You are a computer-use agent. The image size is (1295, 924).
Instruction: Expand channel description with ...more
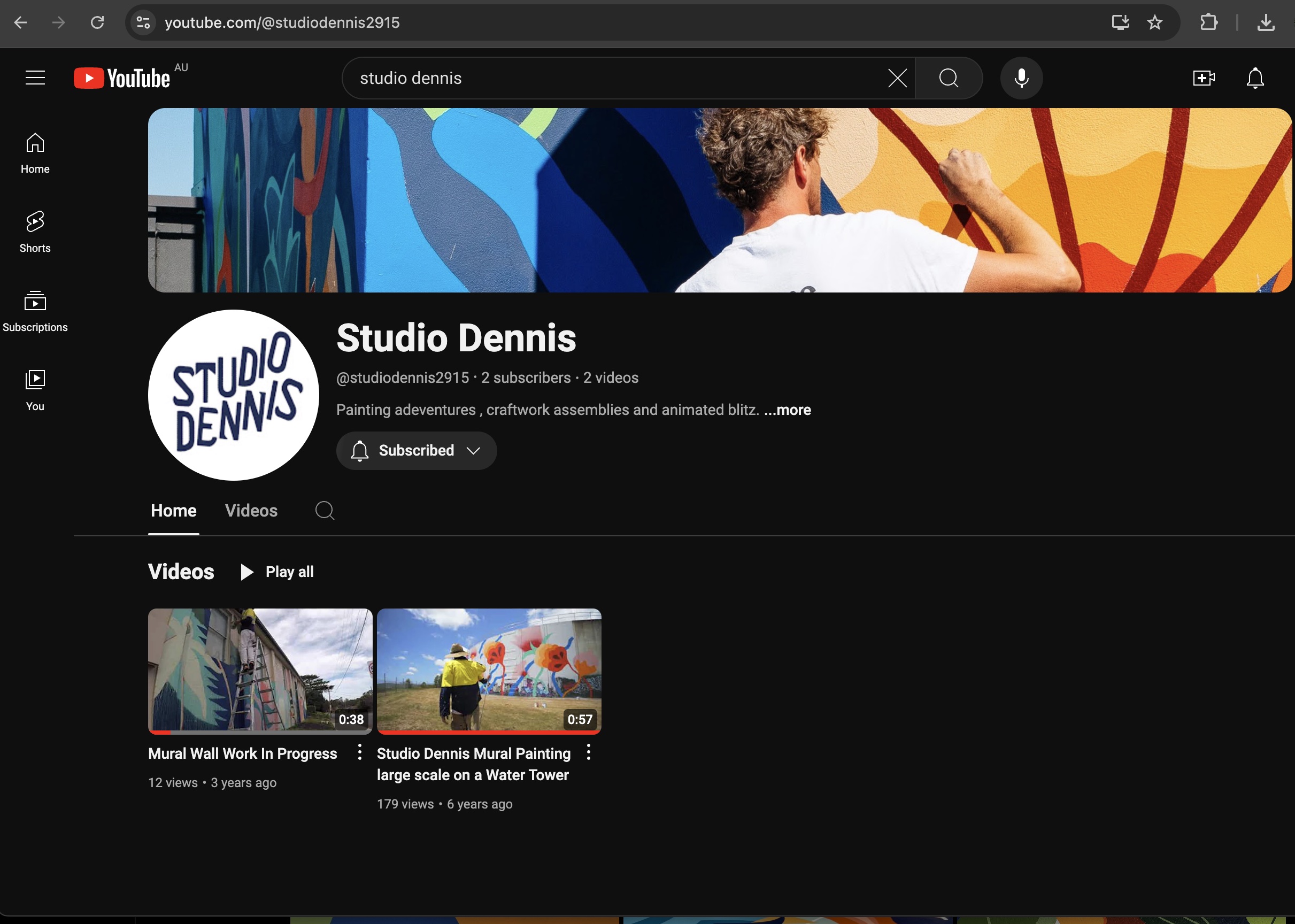click(x=787, y=410)
